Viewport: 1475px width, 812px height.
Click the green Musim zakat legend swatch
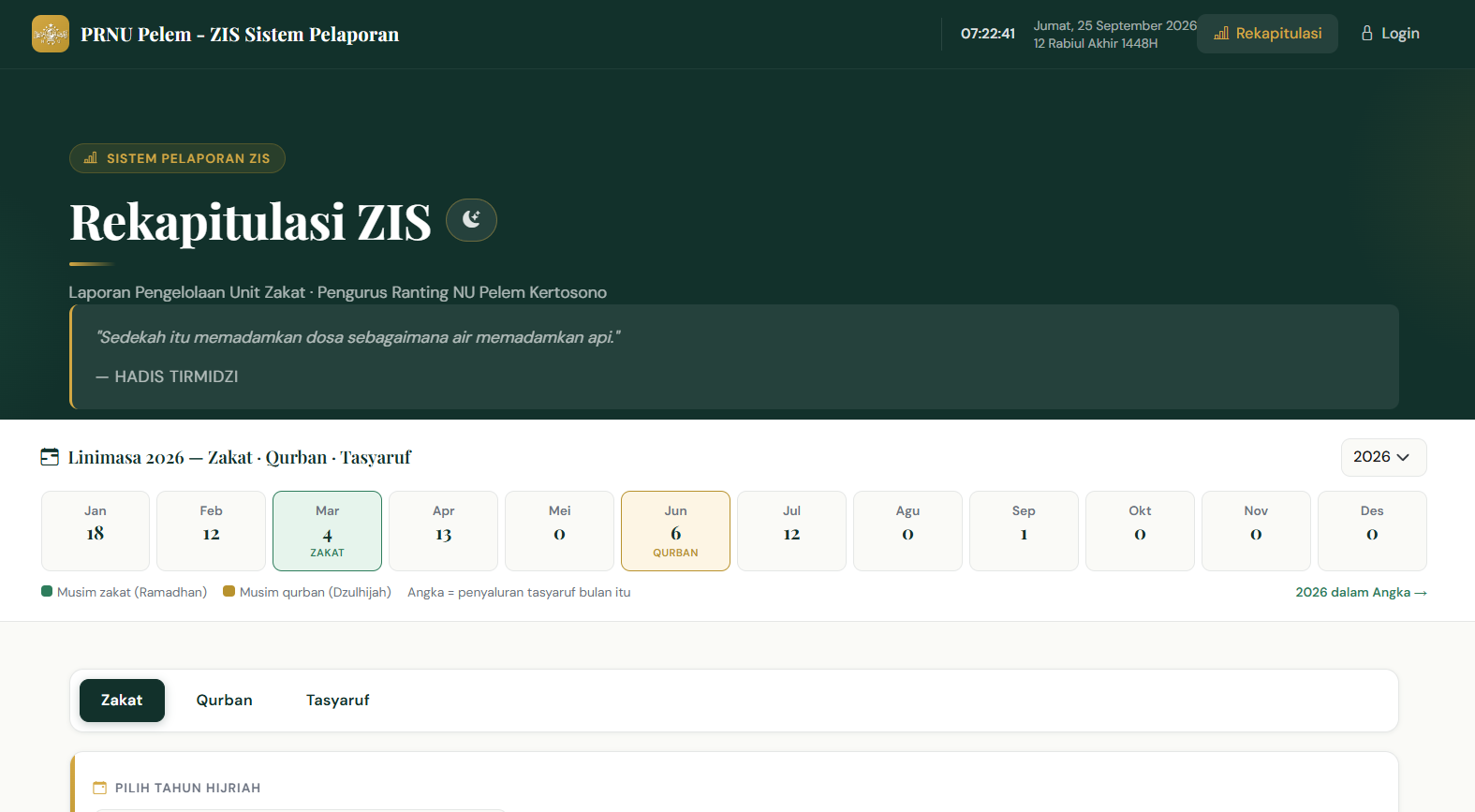[47, 592]
